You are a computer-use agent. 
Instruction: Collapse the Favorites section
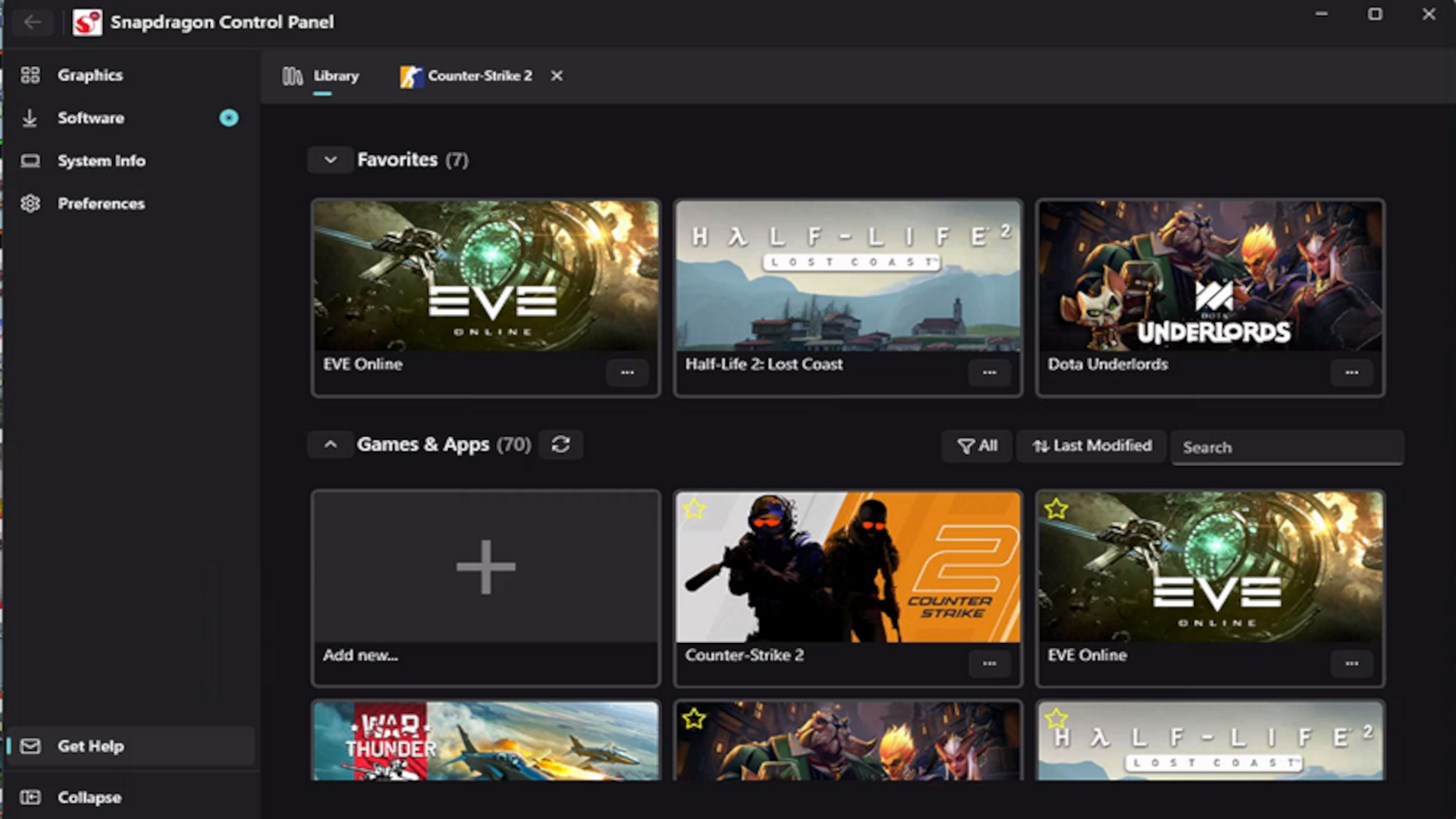tap(330, 160)
